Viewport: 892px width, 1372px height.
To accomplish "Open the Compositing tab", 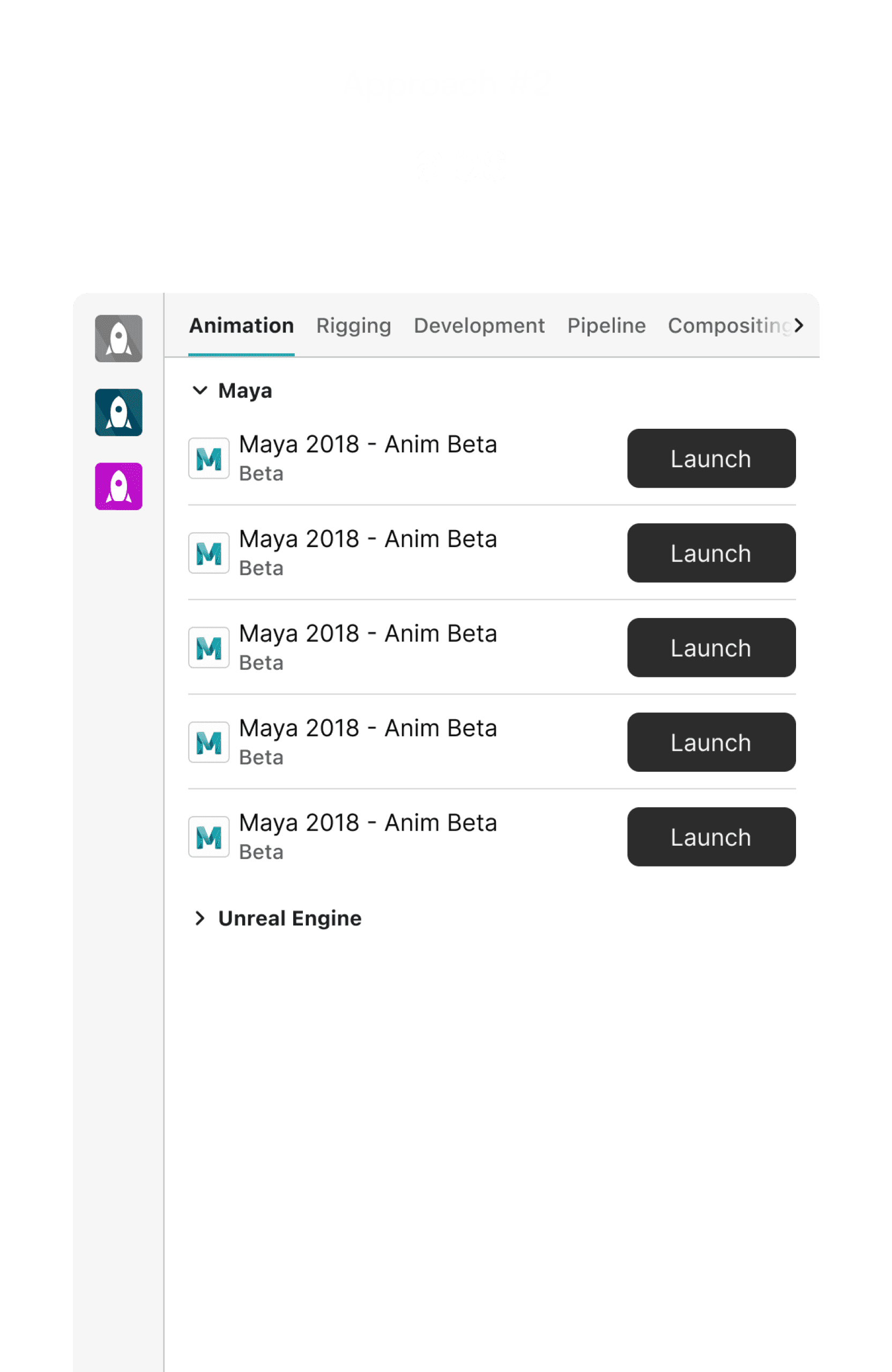I will 730,326.
